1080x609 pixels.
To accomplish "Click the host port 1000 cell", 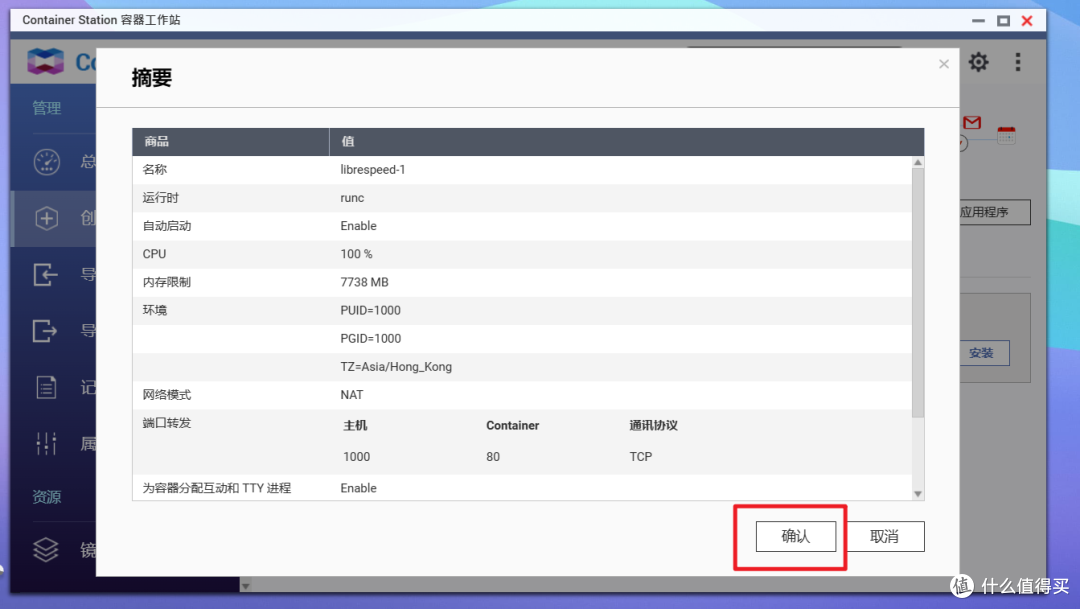I will 357,457.
